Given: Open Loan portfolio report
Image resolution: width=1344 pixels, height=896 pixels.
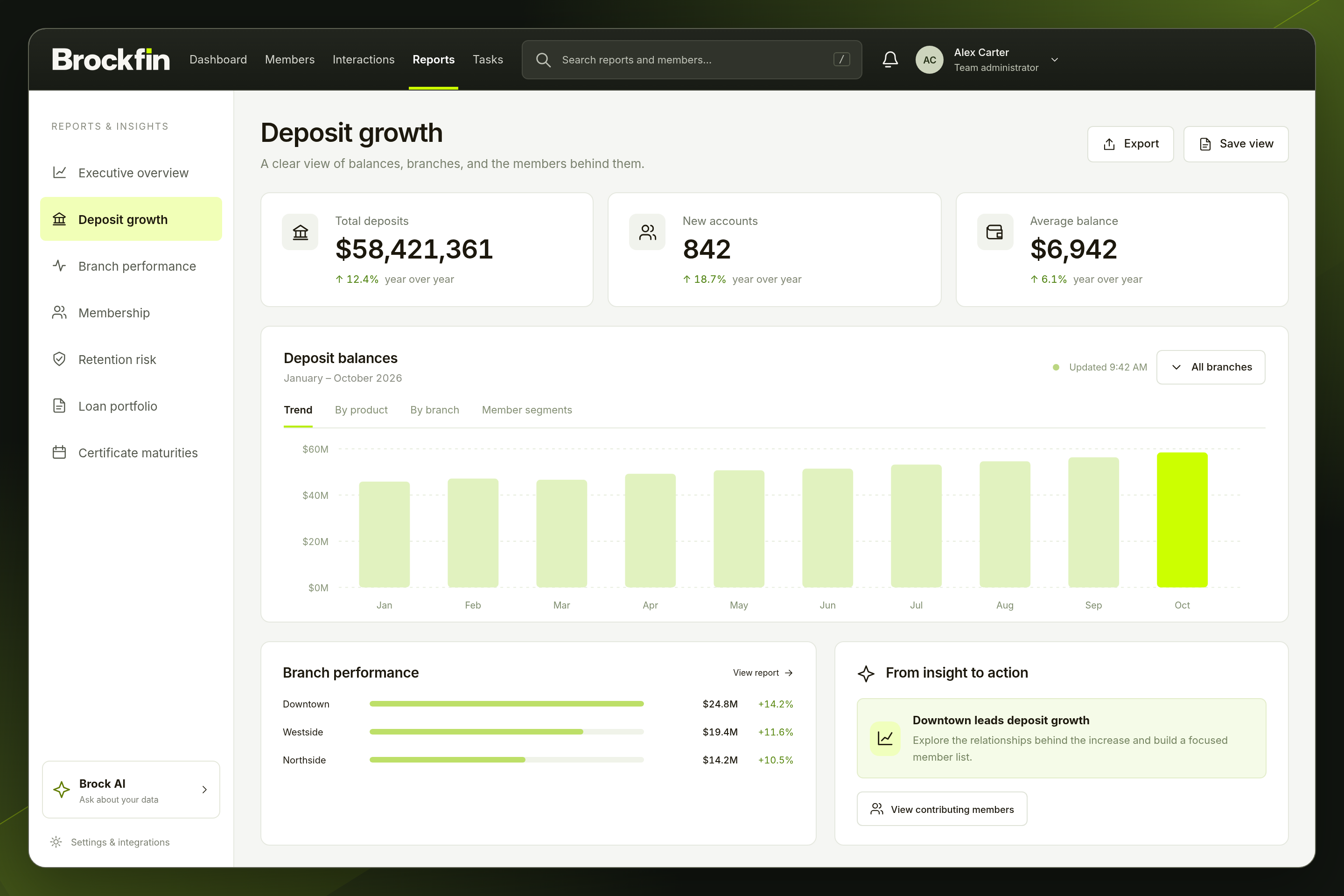Looking at the screenshot, I should [131, 406].
